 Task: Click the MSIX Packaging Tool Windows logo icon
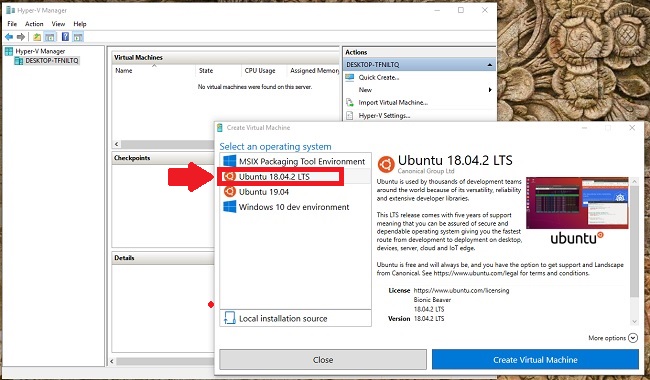230,161
